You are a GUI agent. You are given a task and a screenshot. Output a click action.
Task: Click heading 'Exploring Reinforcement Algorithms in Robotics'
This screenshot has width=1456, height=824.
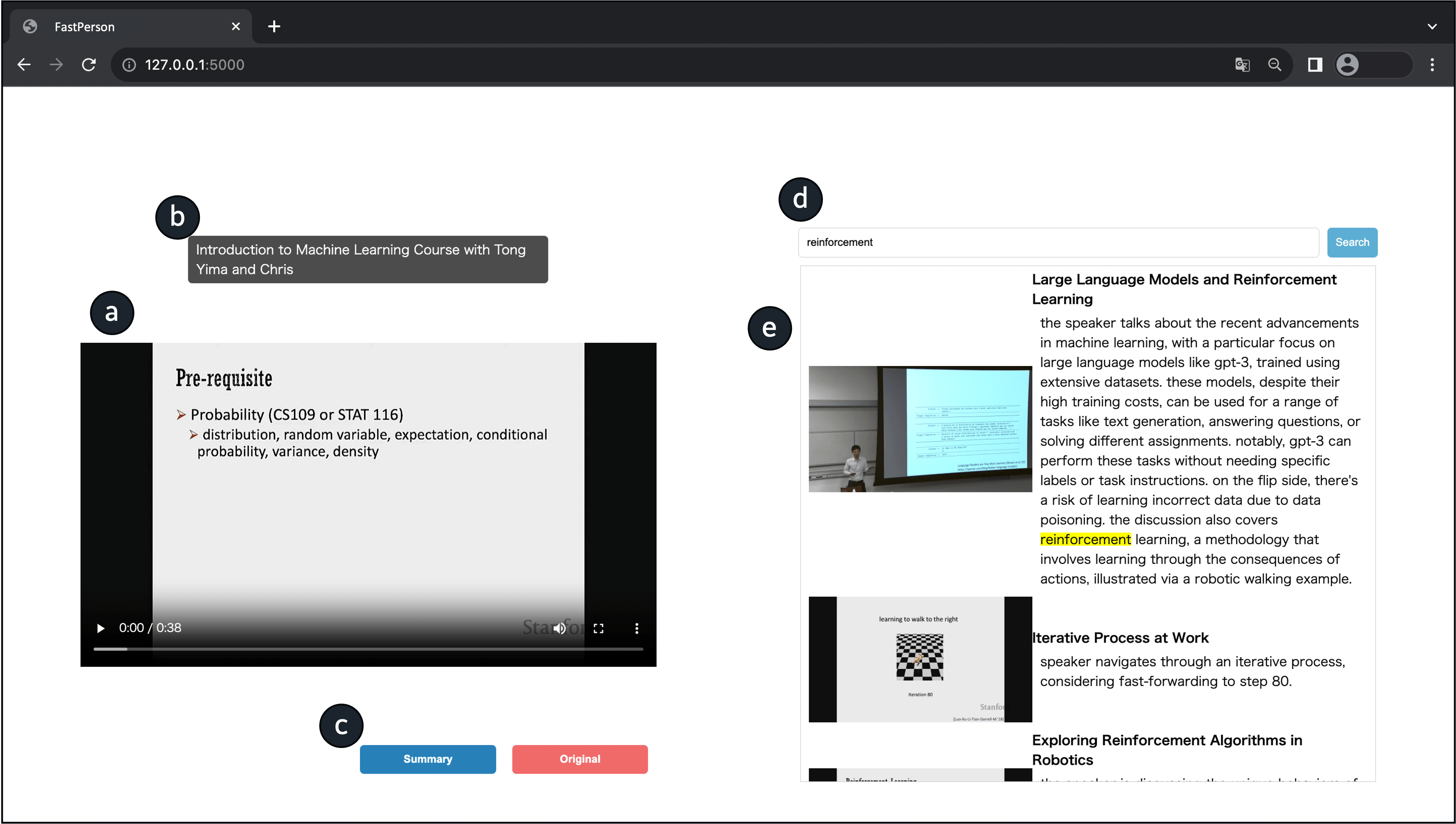tap(1167, 750)
